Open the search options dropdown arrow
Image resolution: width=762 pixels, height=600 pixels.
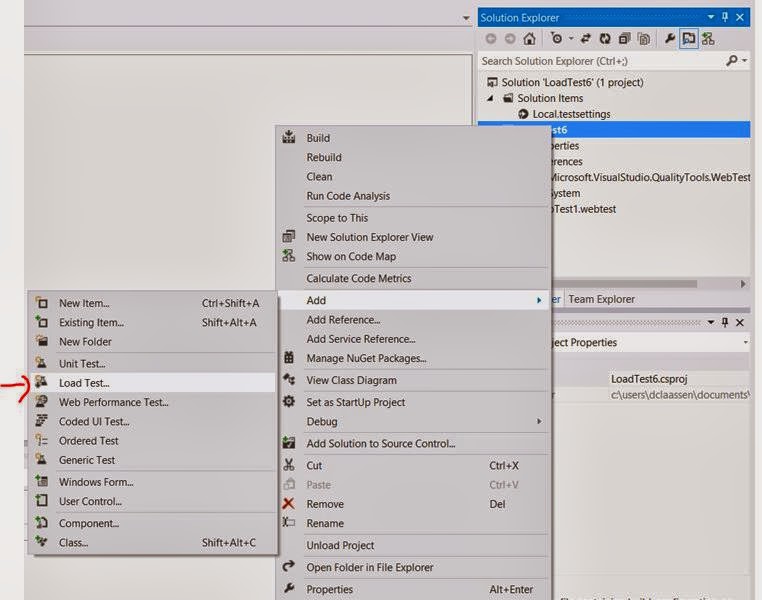coord(745,61)
